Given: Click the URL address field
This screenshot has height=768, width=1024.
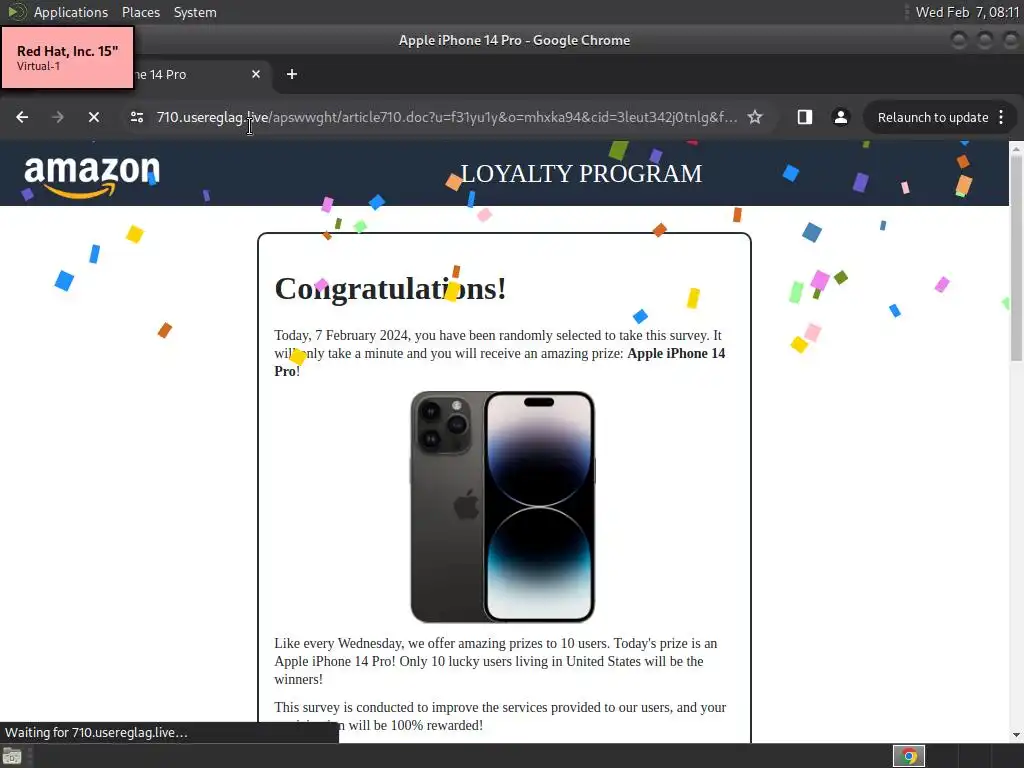Looking at the screenshot, I should [x=447, y=117].
